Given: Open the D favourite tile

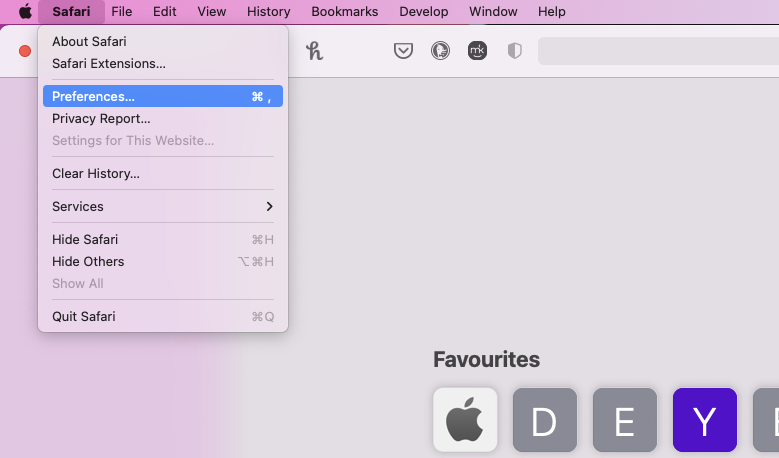Looking at the screenshot, I should click(x=545, y=420).
